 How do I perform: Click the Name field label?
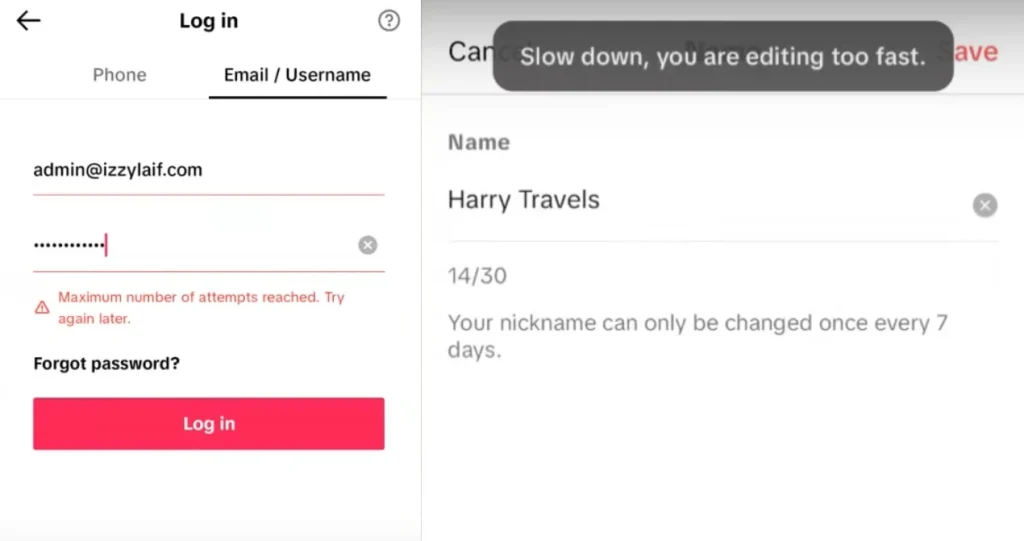(479, 142)
